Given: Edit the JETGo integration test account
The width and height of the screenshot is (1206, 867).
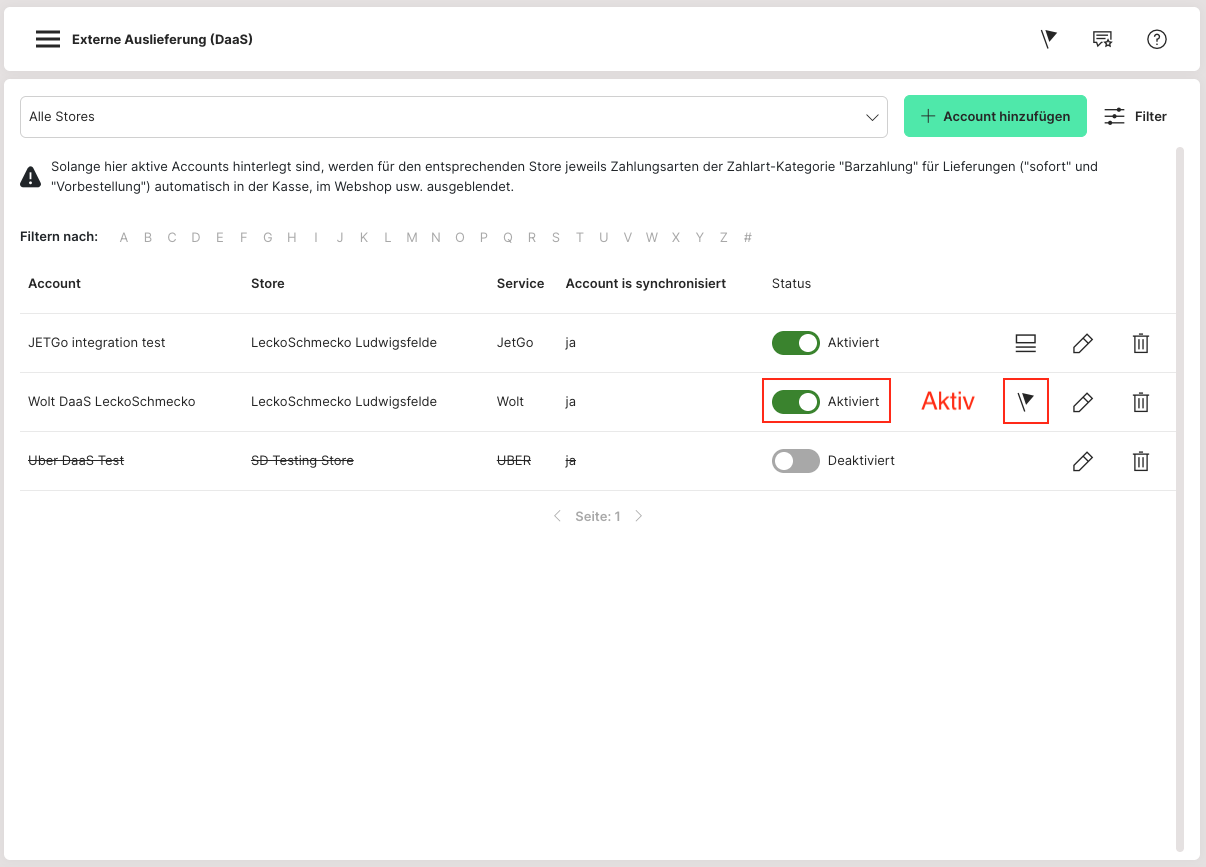Looking at the screenshot, I should (1082, 343).
